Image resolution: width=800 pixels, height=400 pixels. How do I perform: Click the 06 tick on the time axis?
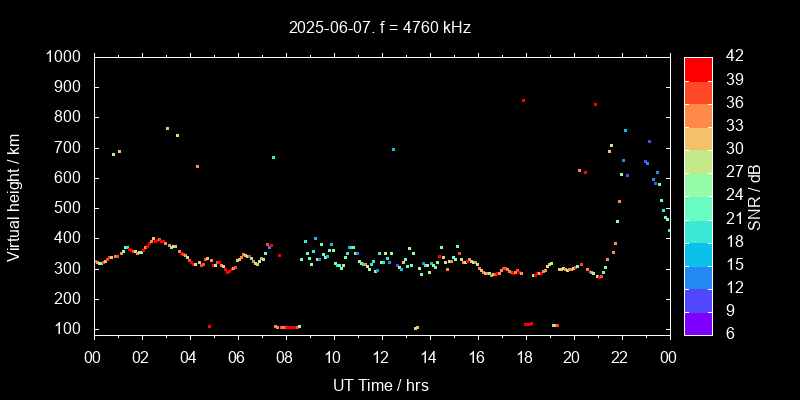pos(237,356)
